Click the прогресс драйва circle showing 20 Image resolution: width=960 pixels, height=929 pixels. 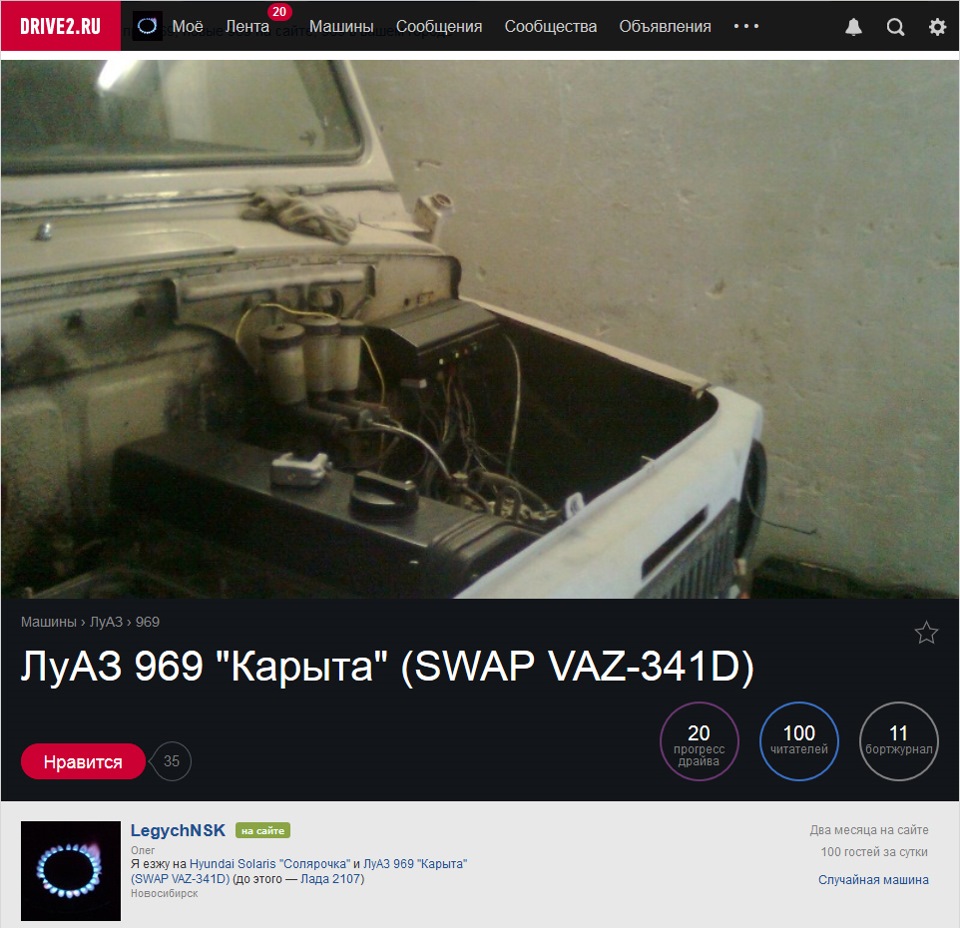coord(699,741)
